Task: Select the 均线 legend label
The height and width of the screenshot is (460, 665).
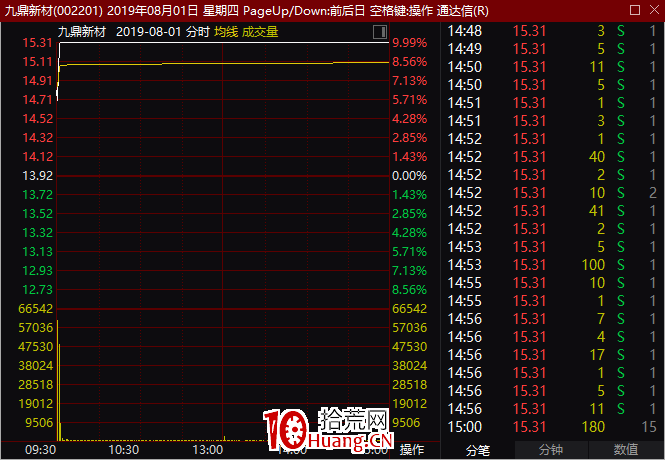Action: click(x=226, y=32)
